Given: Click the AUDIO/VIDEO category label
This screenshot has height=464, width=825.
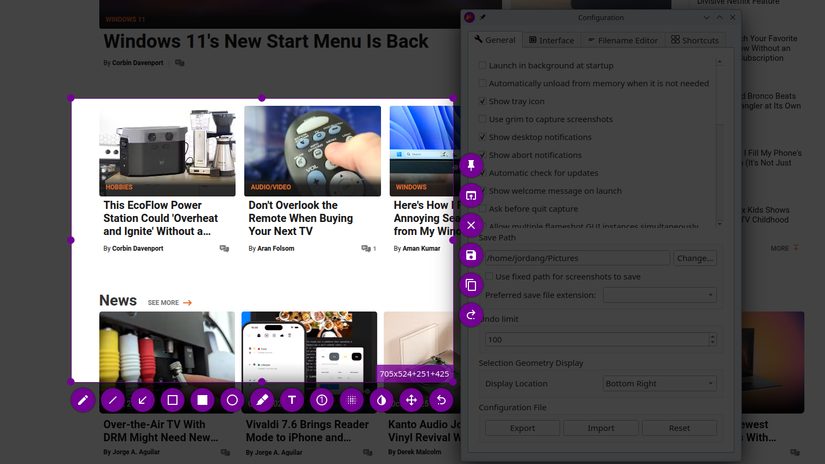Looking at the screenshot, I should 270,187.
